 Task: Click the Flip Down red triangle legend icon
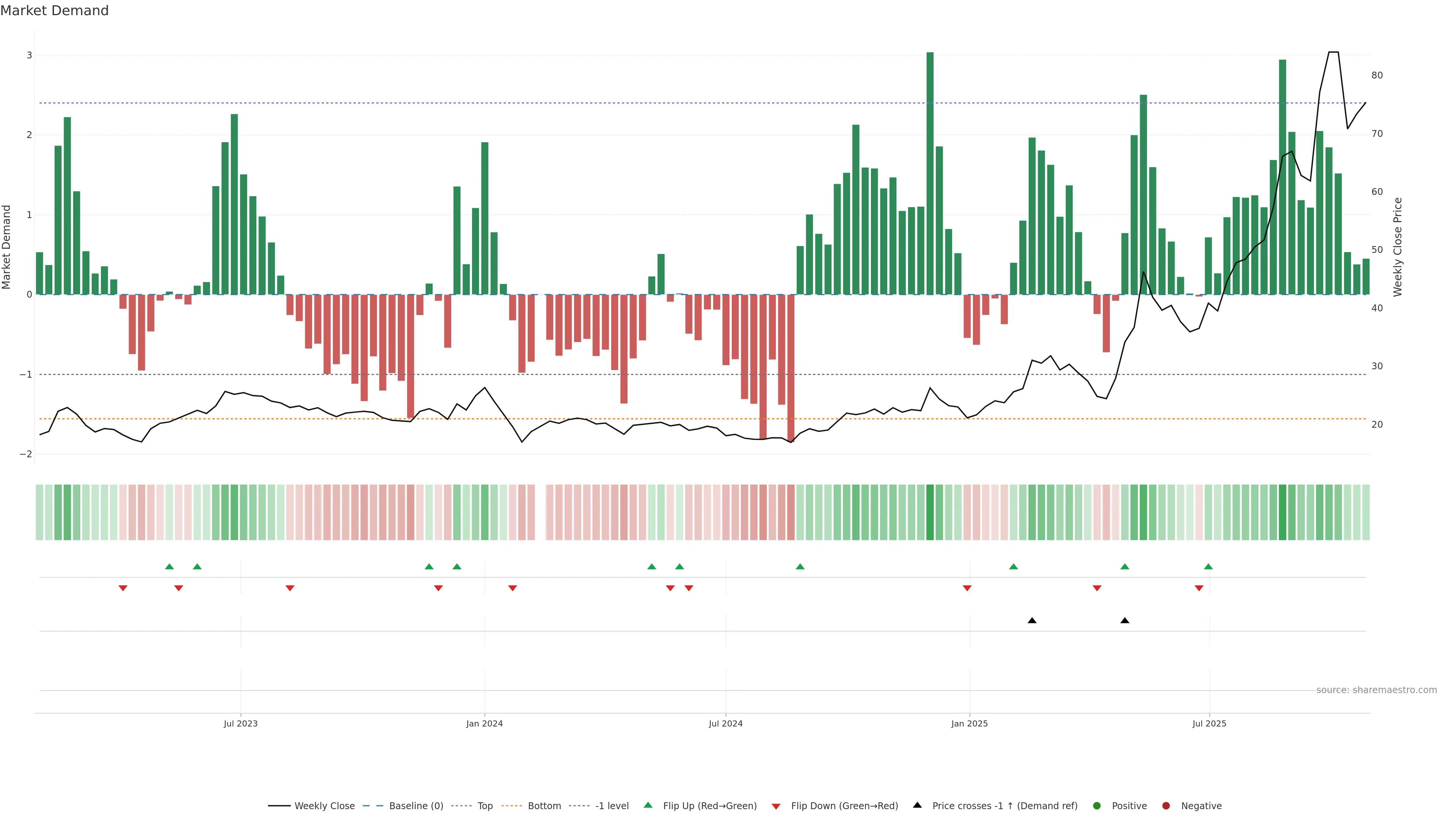pos(776,806)
